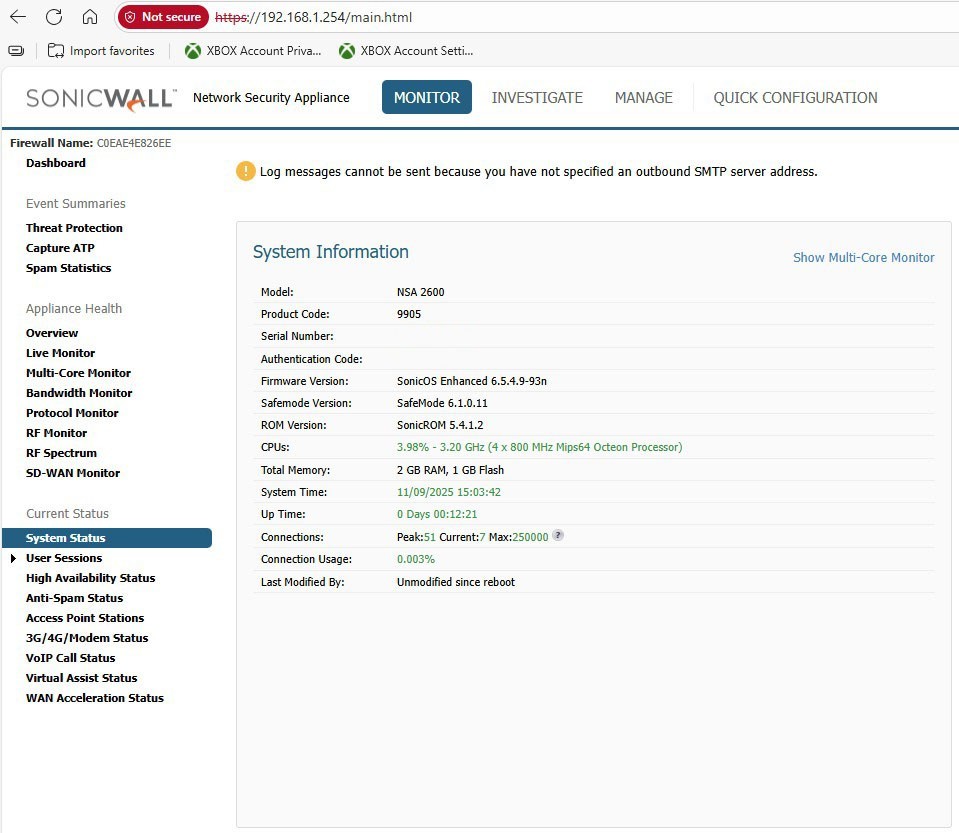Open the XBOX Account Setti... bookmark
The width and height of the screenshot is (959, 833).
pyautogui.click(x=406, y=51)
